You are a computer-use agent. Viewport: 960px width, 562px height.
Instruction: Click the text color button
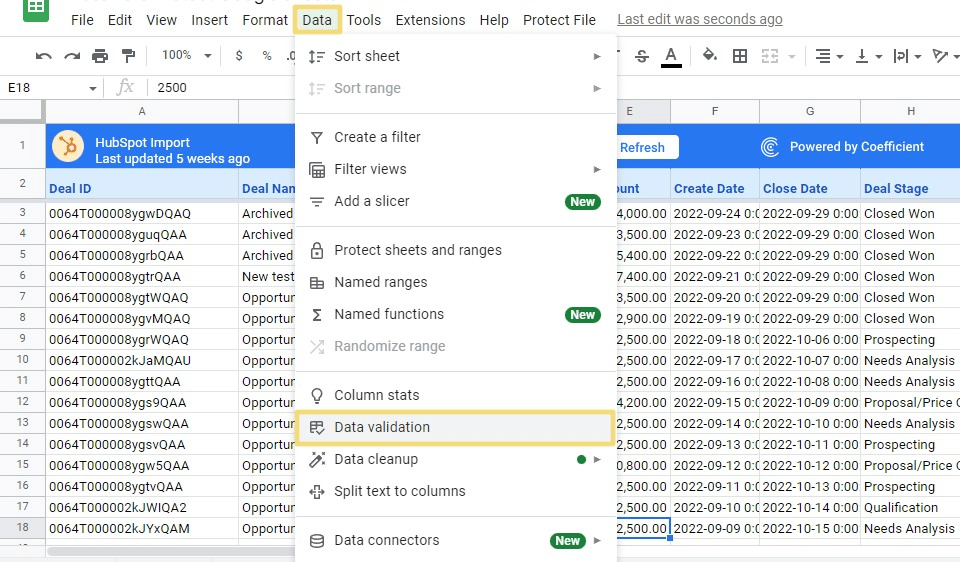coord(671,56)
